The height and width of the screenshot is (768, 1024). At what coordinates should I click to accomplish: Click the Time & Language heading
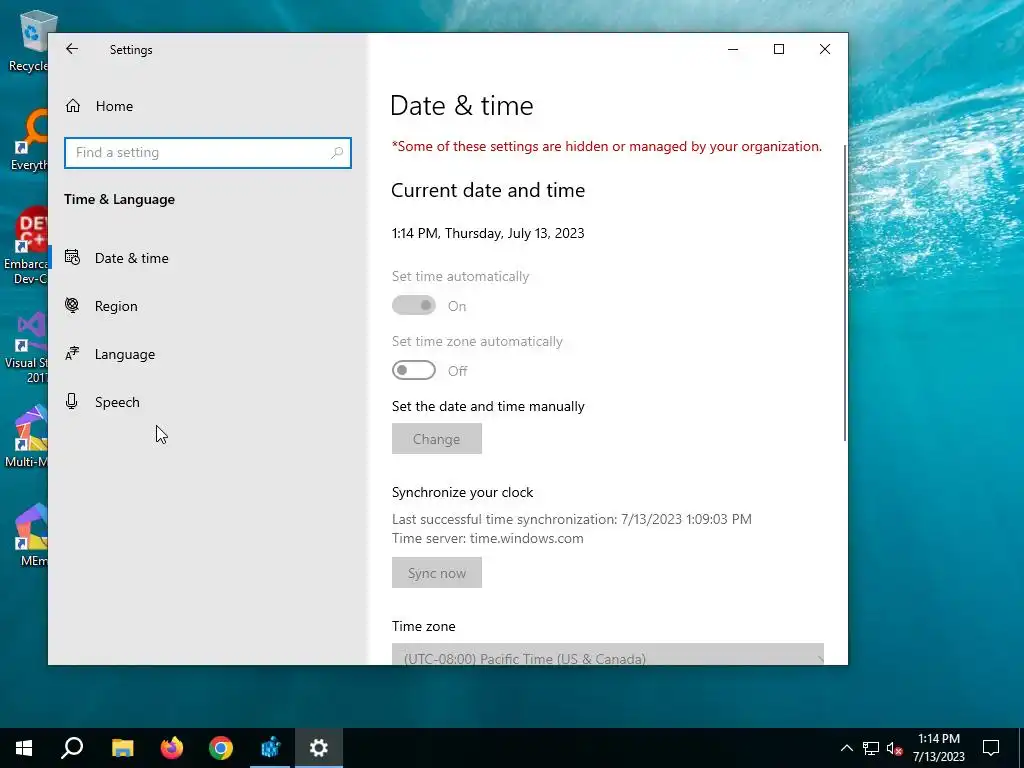(120, 199)
